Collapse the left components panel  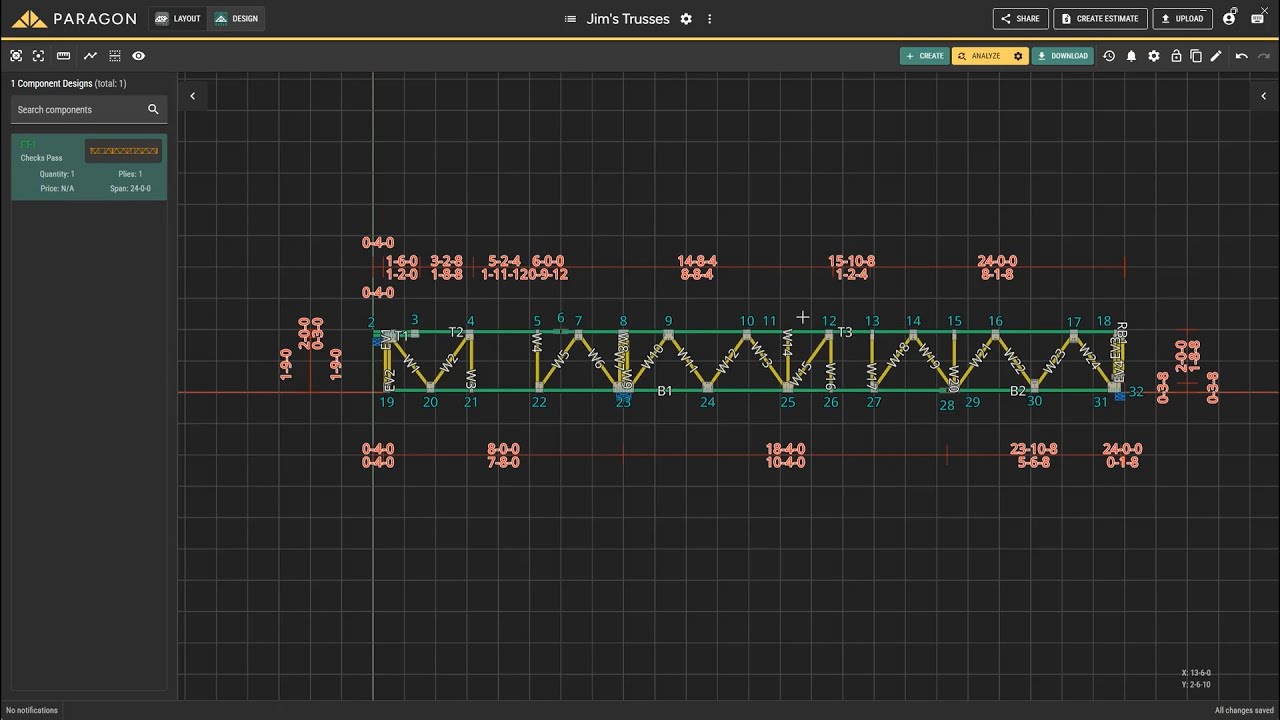(192, 96)
